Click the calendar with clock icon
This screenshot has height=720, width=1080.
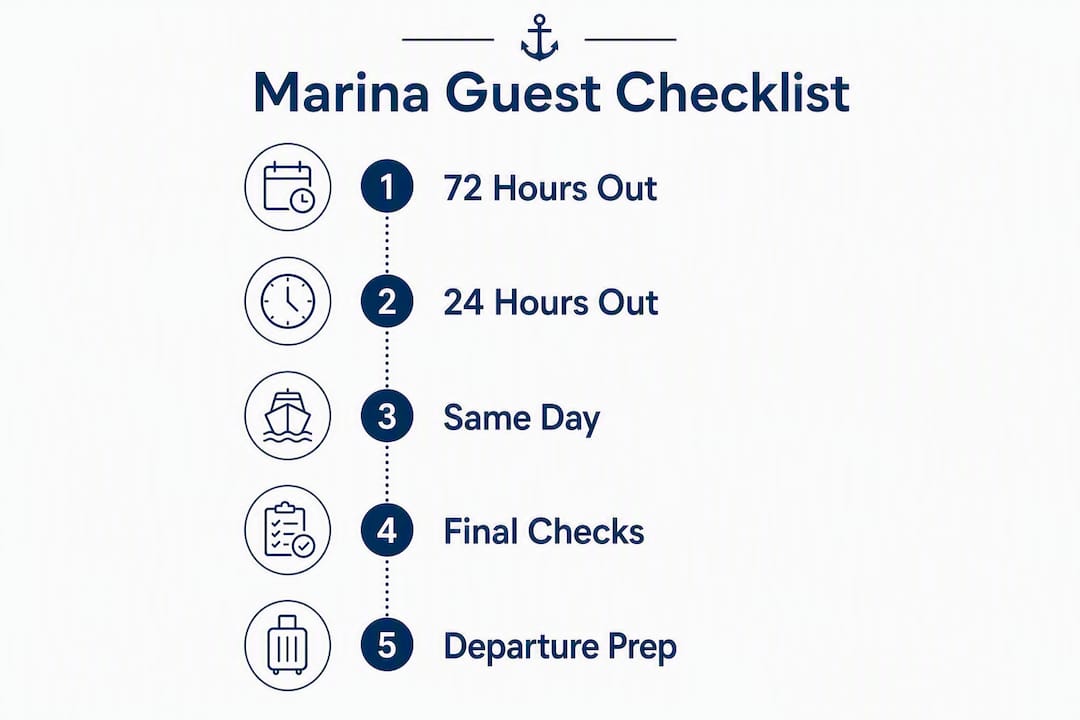288,187
